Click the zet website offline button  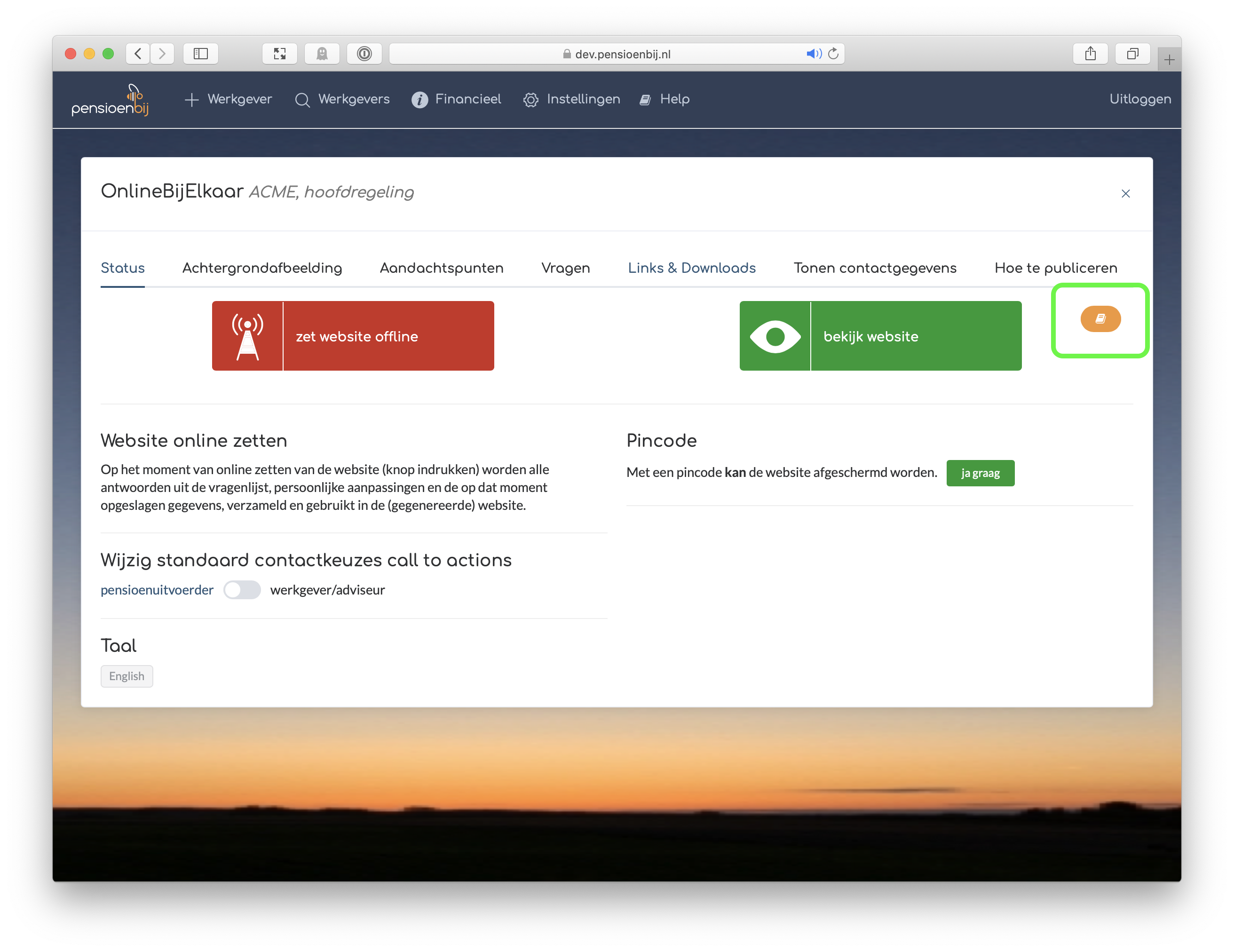(353, 336)
